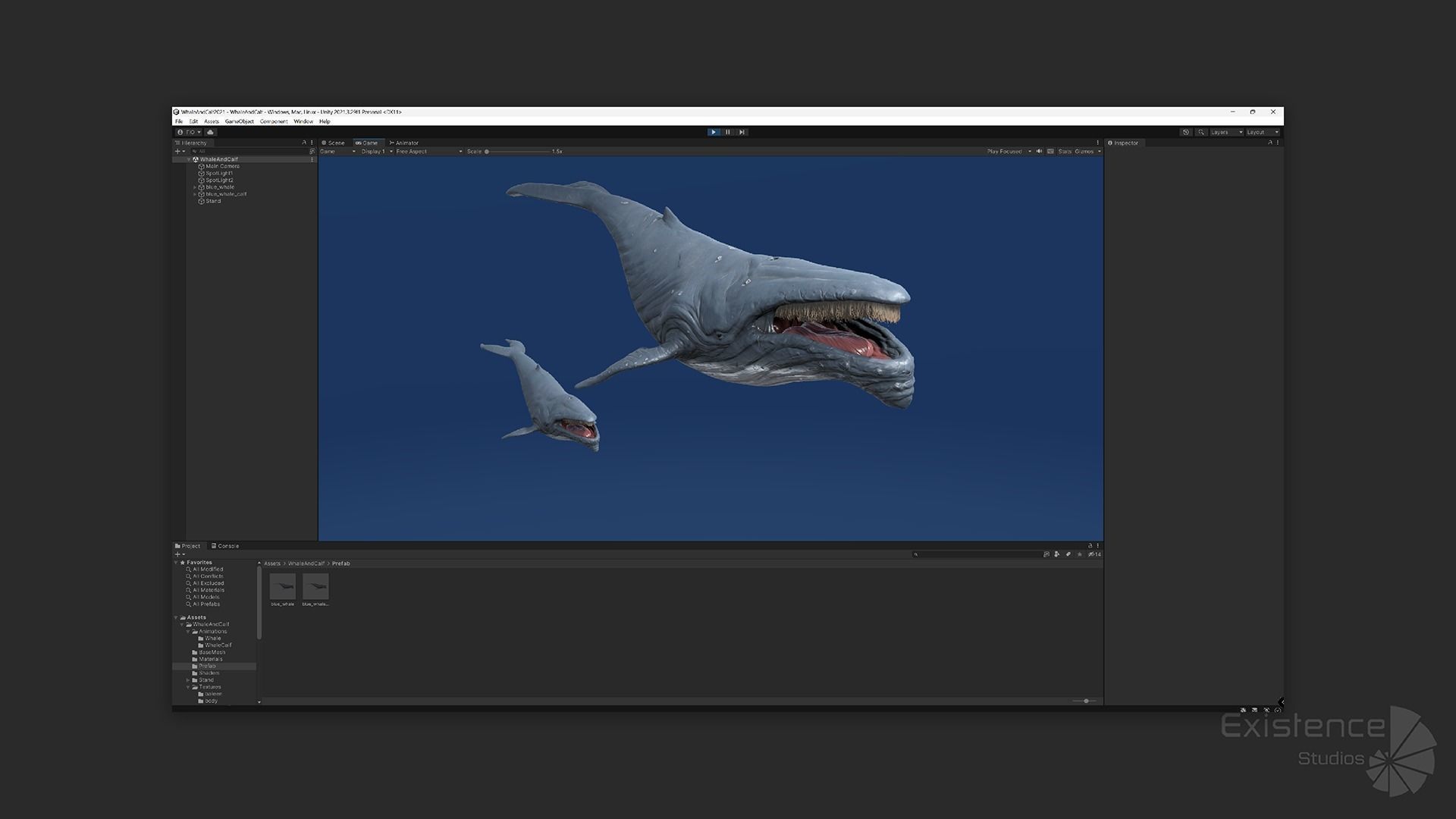1456x819 pixels.
Task: Open the Hierarchy create plus dropdown
Action: pyautogui.click(x=180, y=152)
